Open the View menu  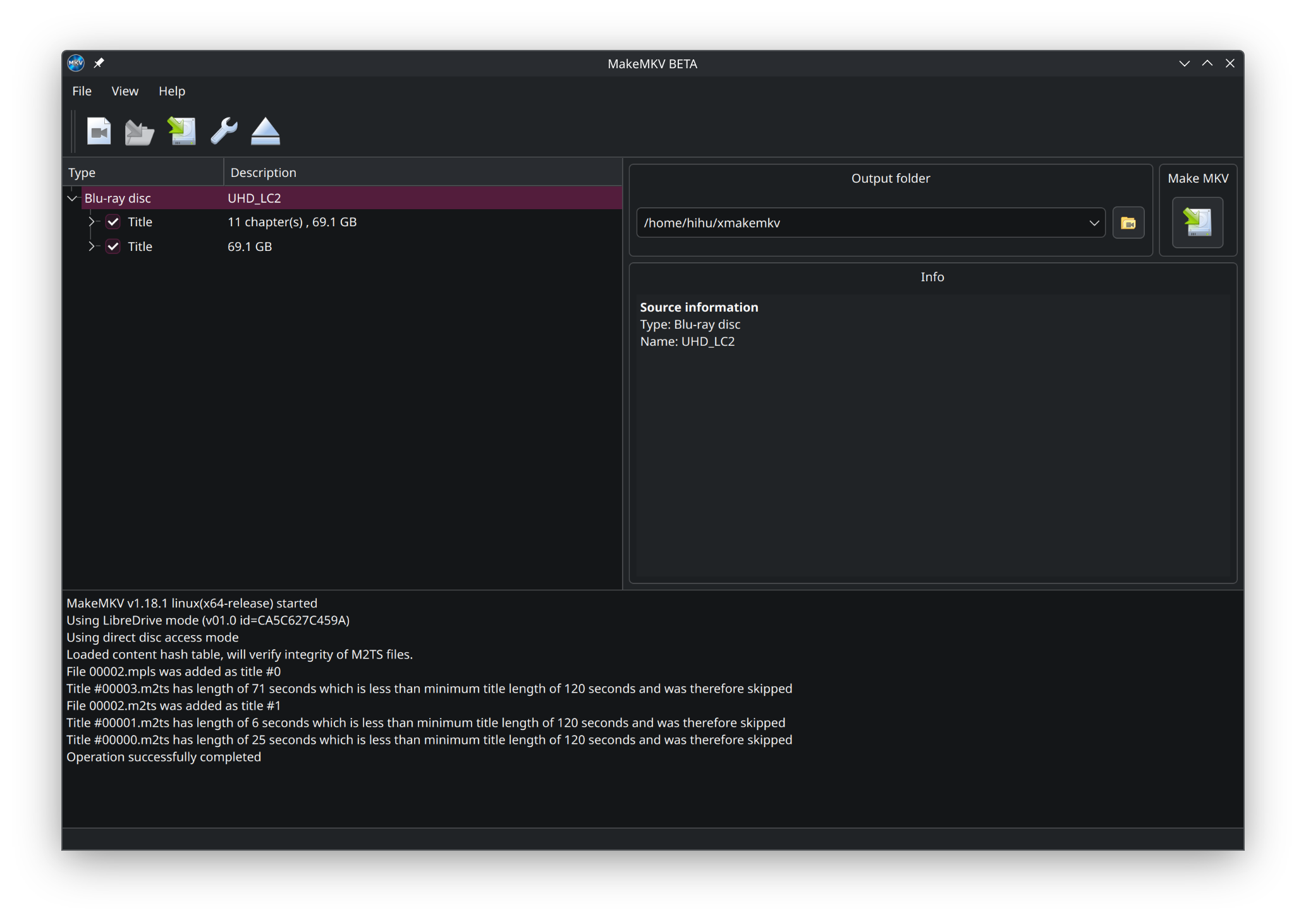click(125, 91)
